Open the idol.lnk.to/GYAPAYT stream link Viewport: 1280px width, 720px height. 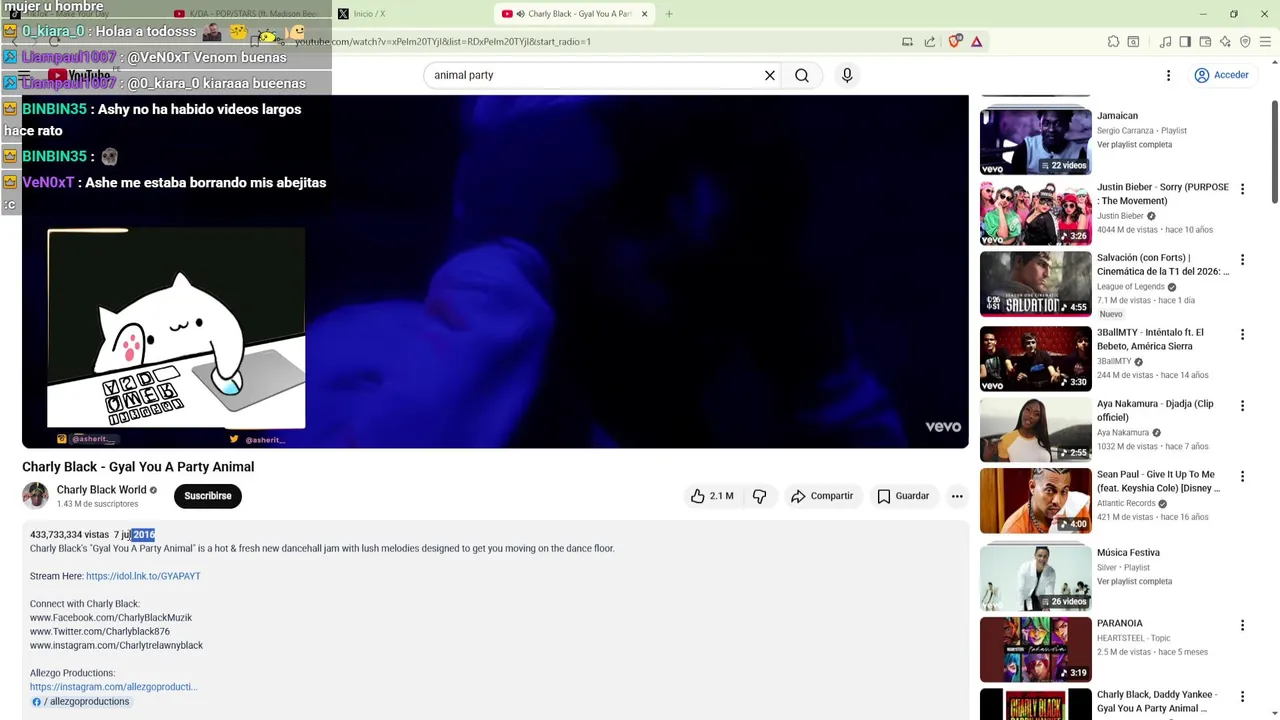point(143,576)
